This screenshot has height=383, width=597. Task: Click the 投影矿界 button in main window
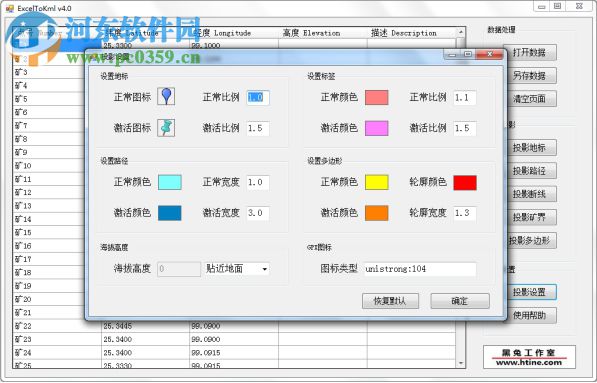pyautogui.click(x=530, y=217)
